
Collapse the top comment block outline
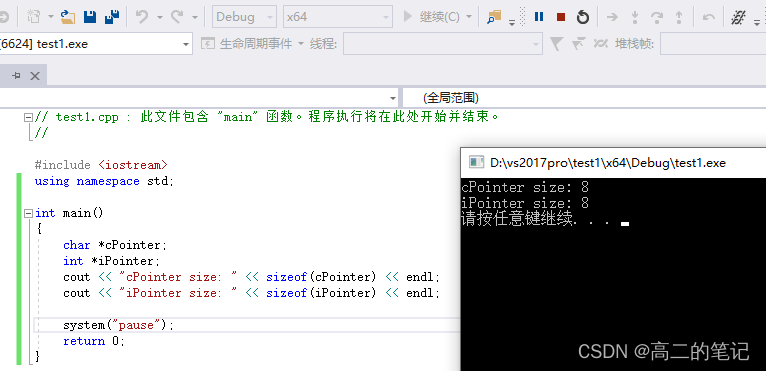[28, 117]
